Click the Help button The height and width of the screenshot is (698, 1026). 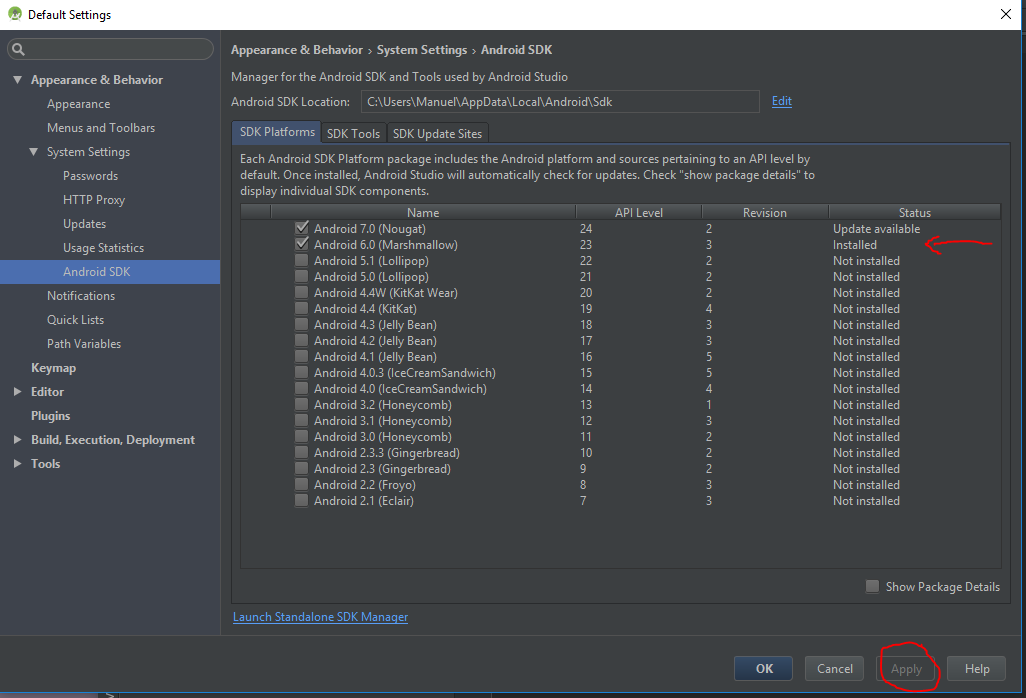(976, 669)
